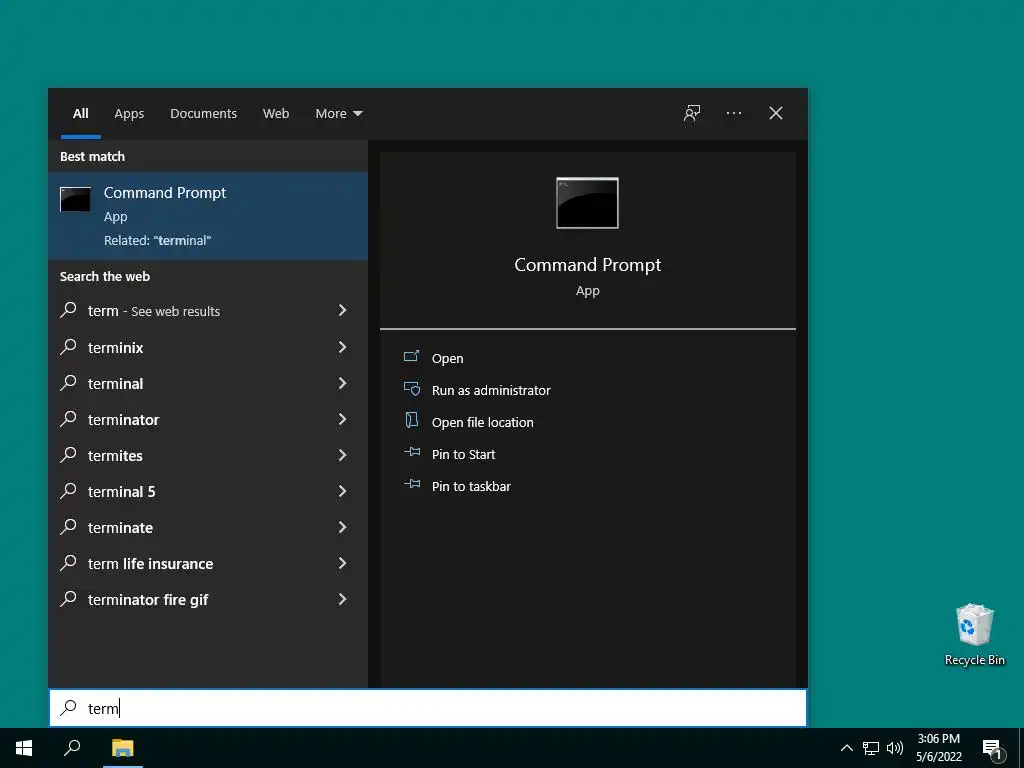Show hidden tray icons with the up chevron
The height and width of the screenshot is (768, 1024).
(846, 748)
